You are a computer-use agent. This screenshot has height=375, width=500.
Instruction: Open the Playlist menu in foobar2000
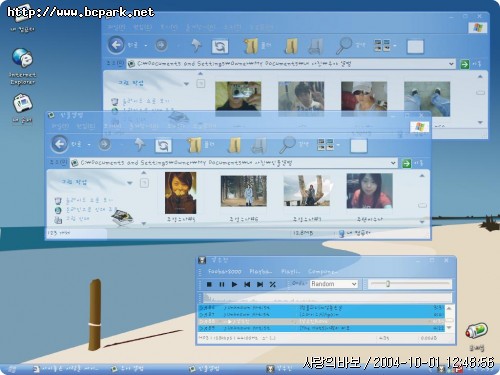(x=290, y=272)
